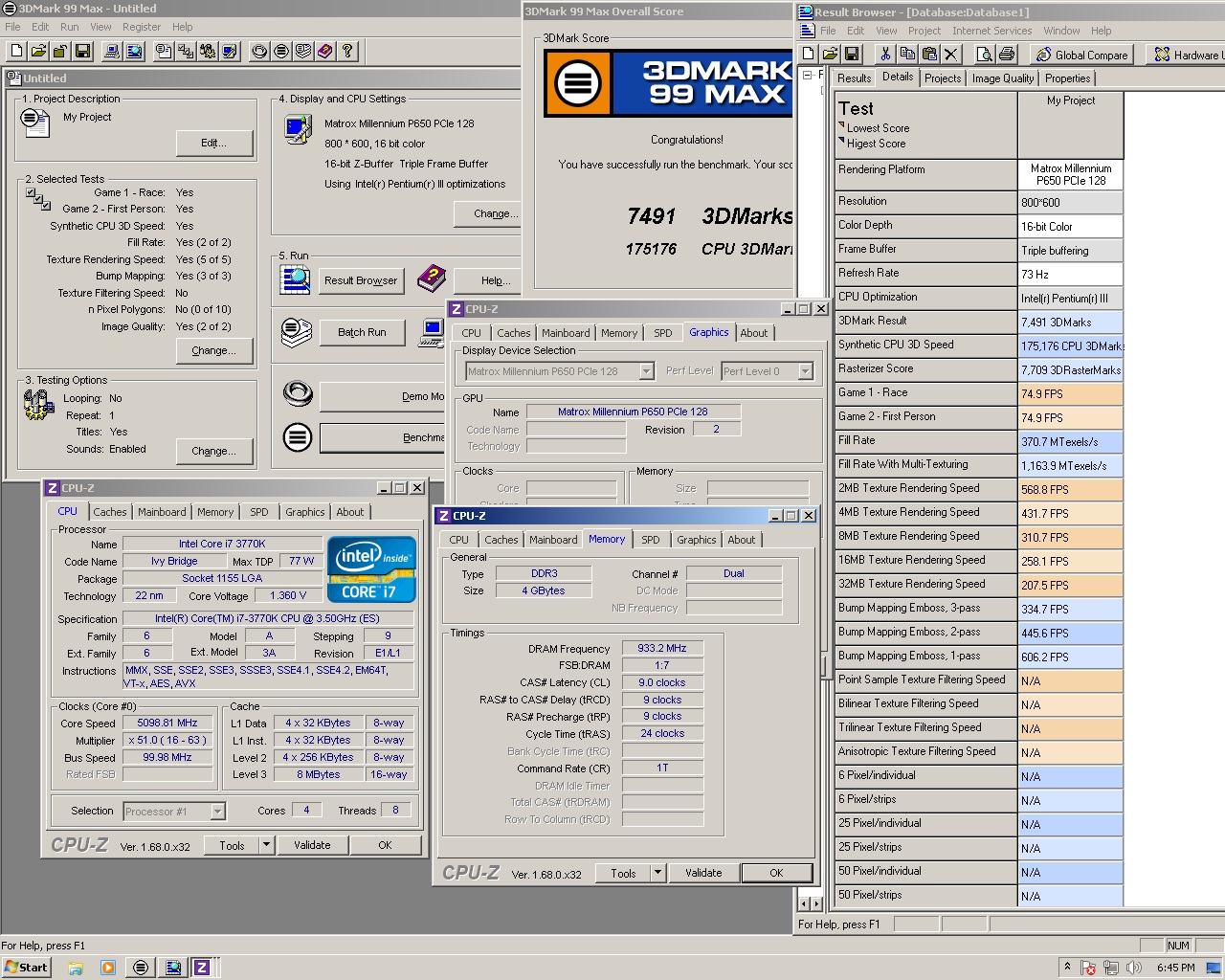Click Change... button under Testing Options
The width and height of the screenshot is (1225, 980).
click(x=214, y=451)
